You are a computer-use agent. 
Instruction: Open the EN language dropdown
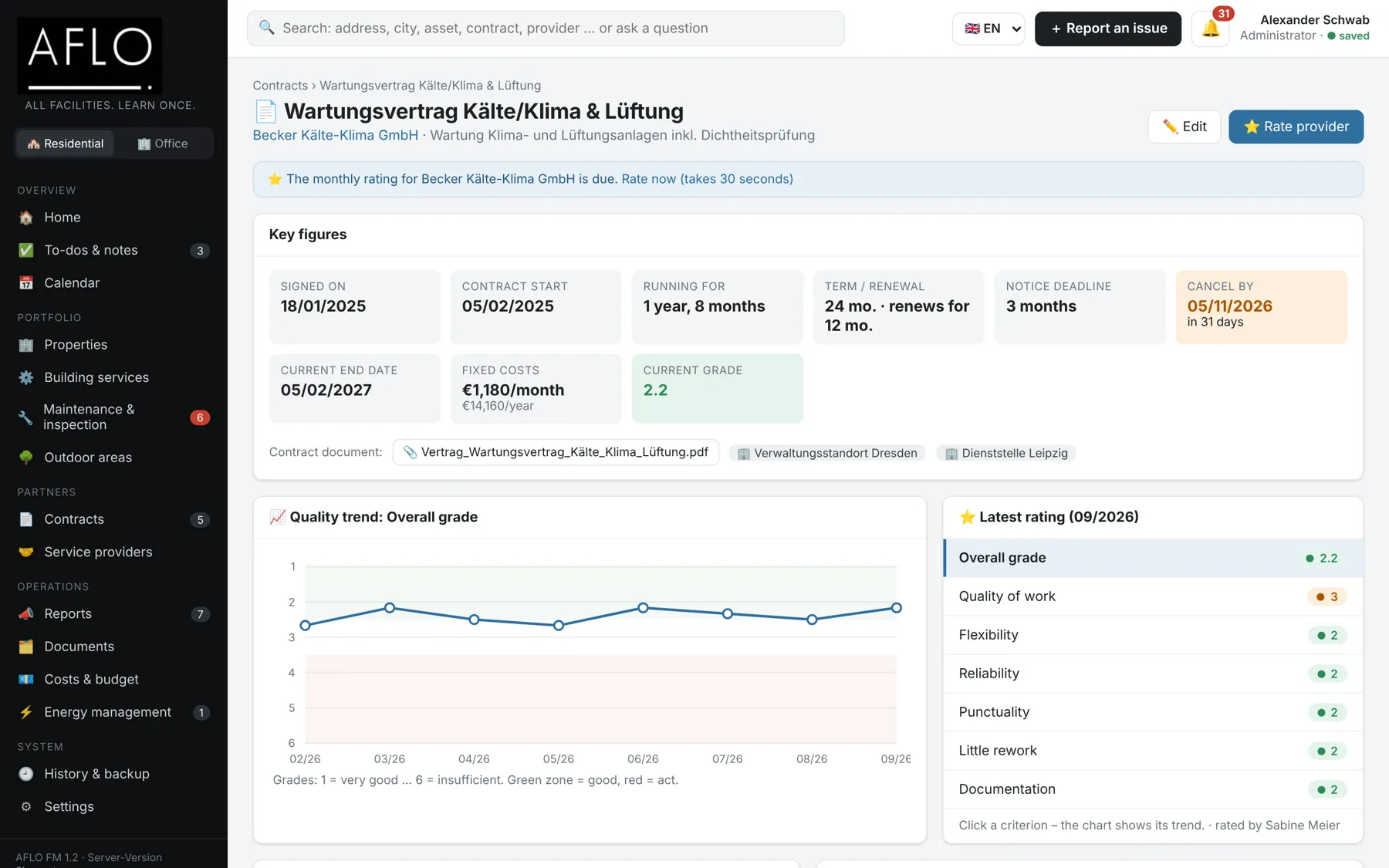point(989,29)
